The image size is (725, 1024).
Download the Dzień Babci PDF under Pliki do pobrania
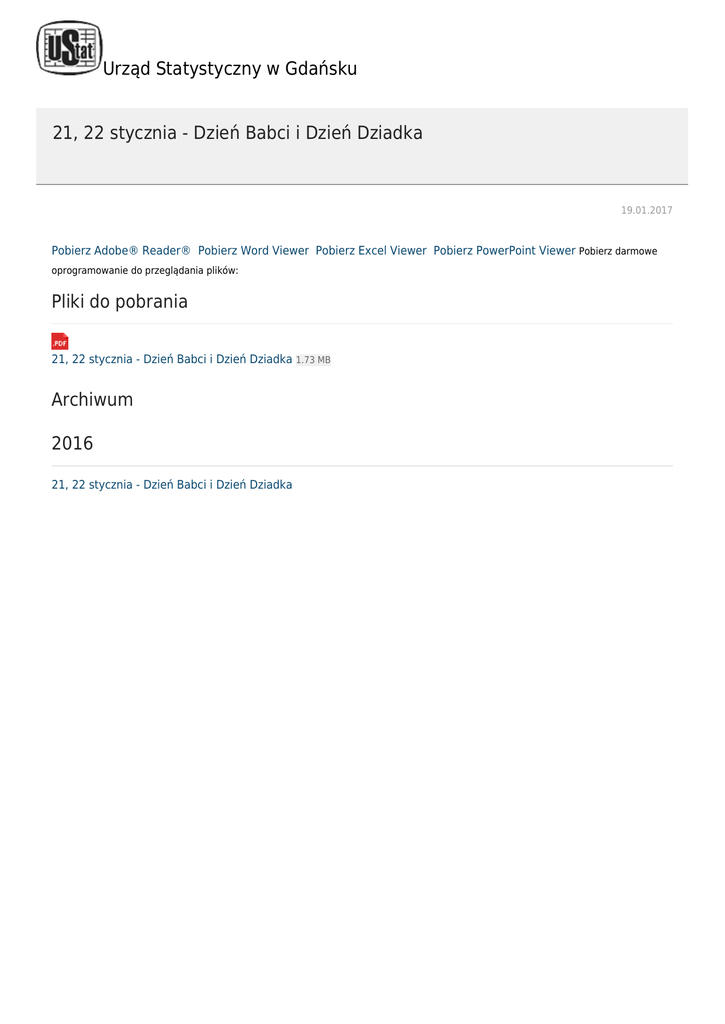pyautogui.click(x=172, y=359)
